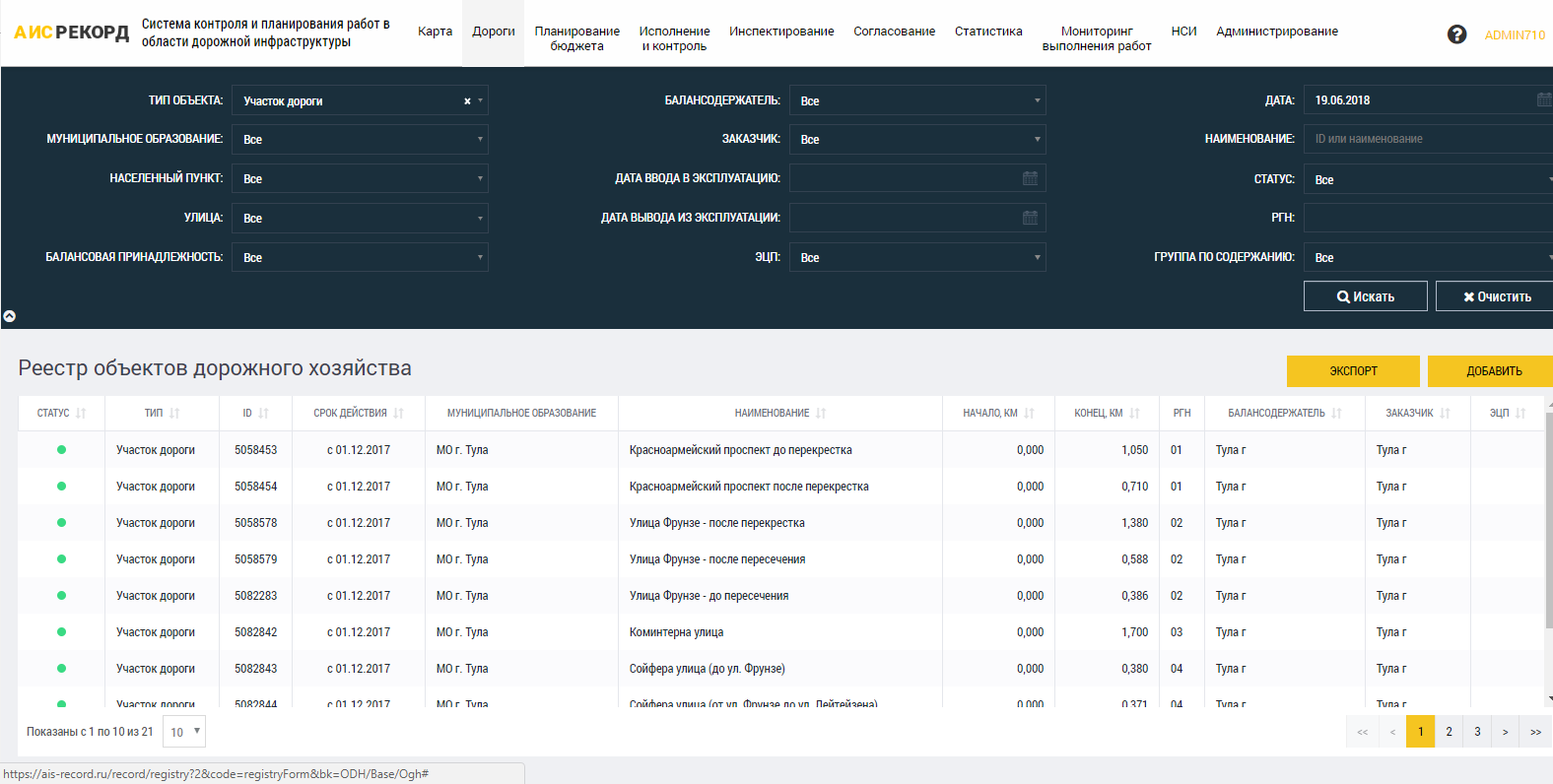This screenshot has height=784, width=1553.
Task: Open the Карта menu
Action: (435, 32)
